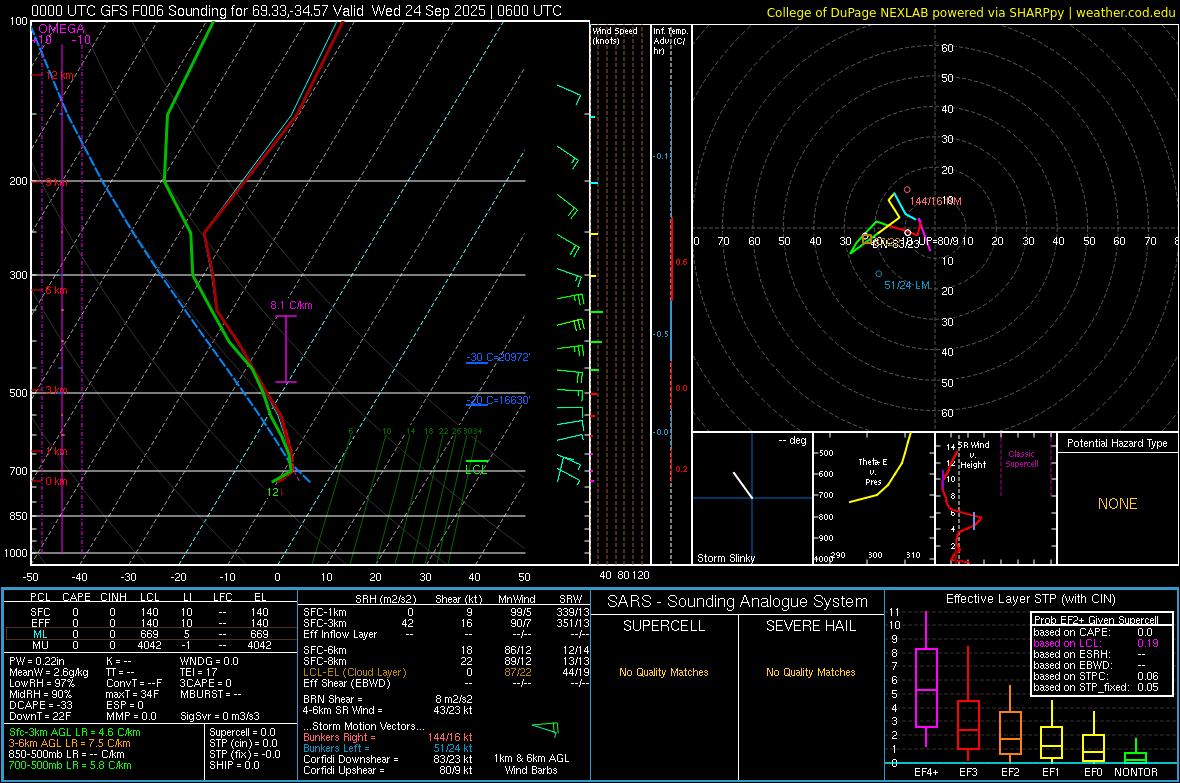Click the OMEGA label on the skew-T
This screenshot has width=1180, height=783.
[61, 29]
